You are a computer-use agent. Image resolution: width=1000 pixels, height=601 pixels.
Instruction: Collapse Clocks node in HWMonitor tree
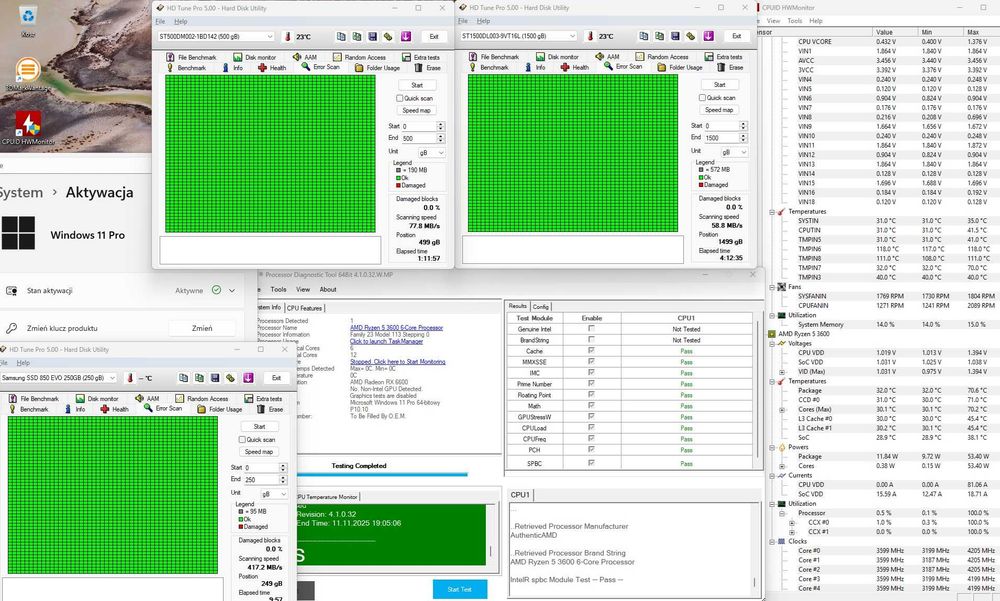pyautogui.click(x=772, y=542)
